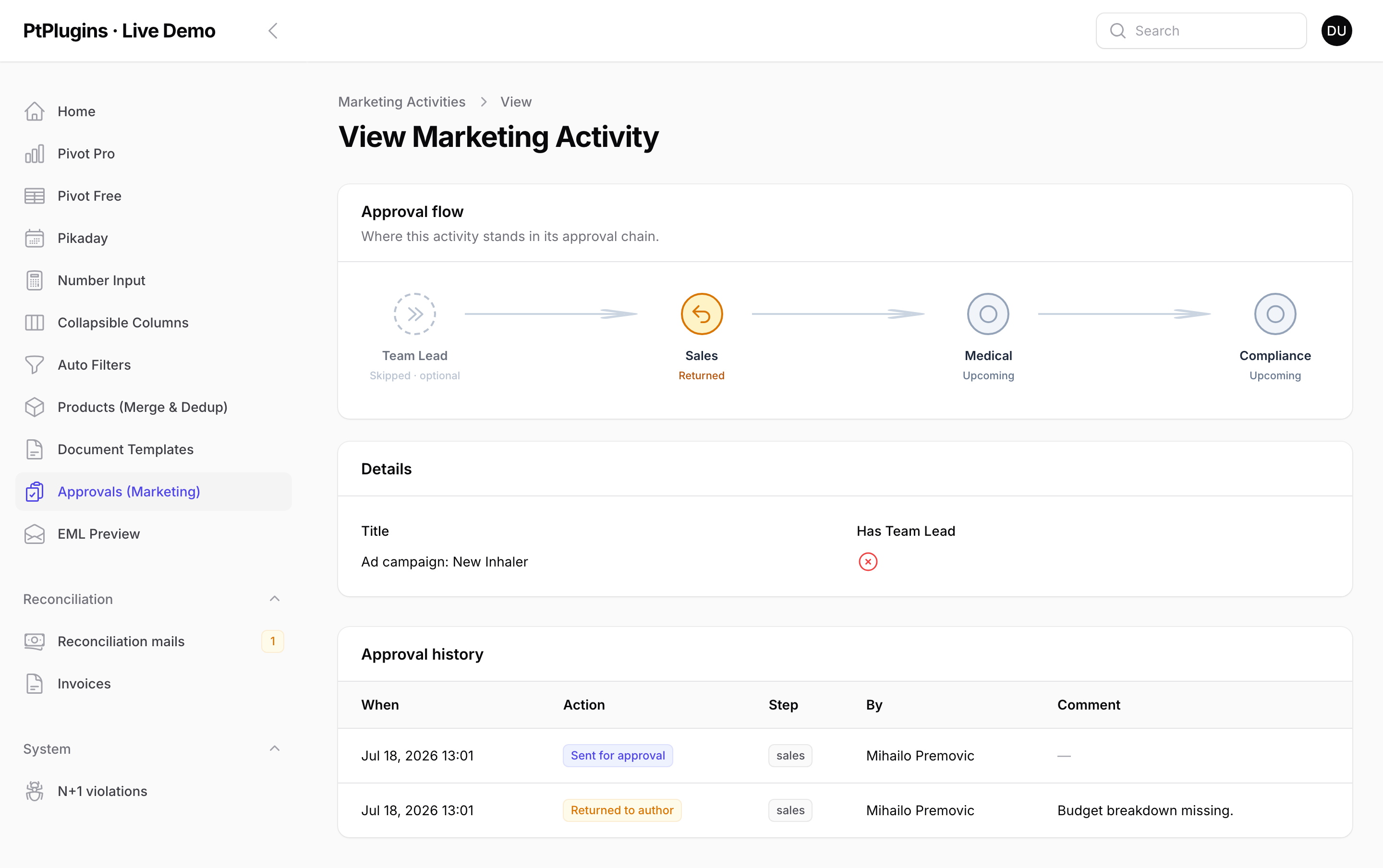Click the N+1 violations bug icon
1383x868 pixels.
[35, 791]
